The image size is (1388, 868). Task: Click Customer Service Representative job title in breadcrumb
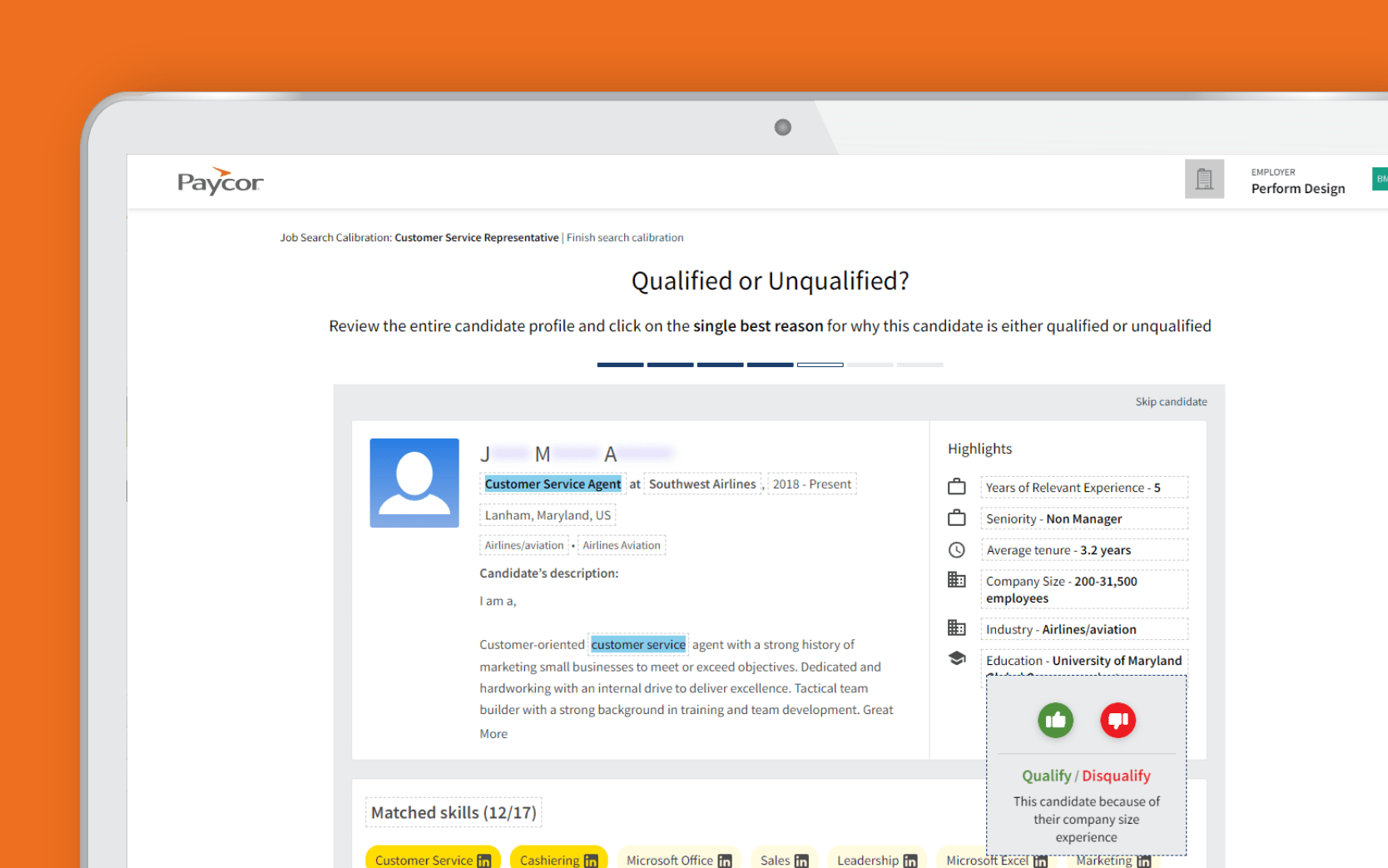476,237
